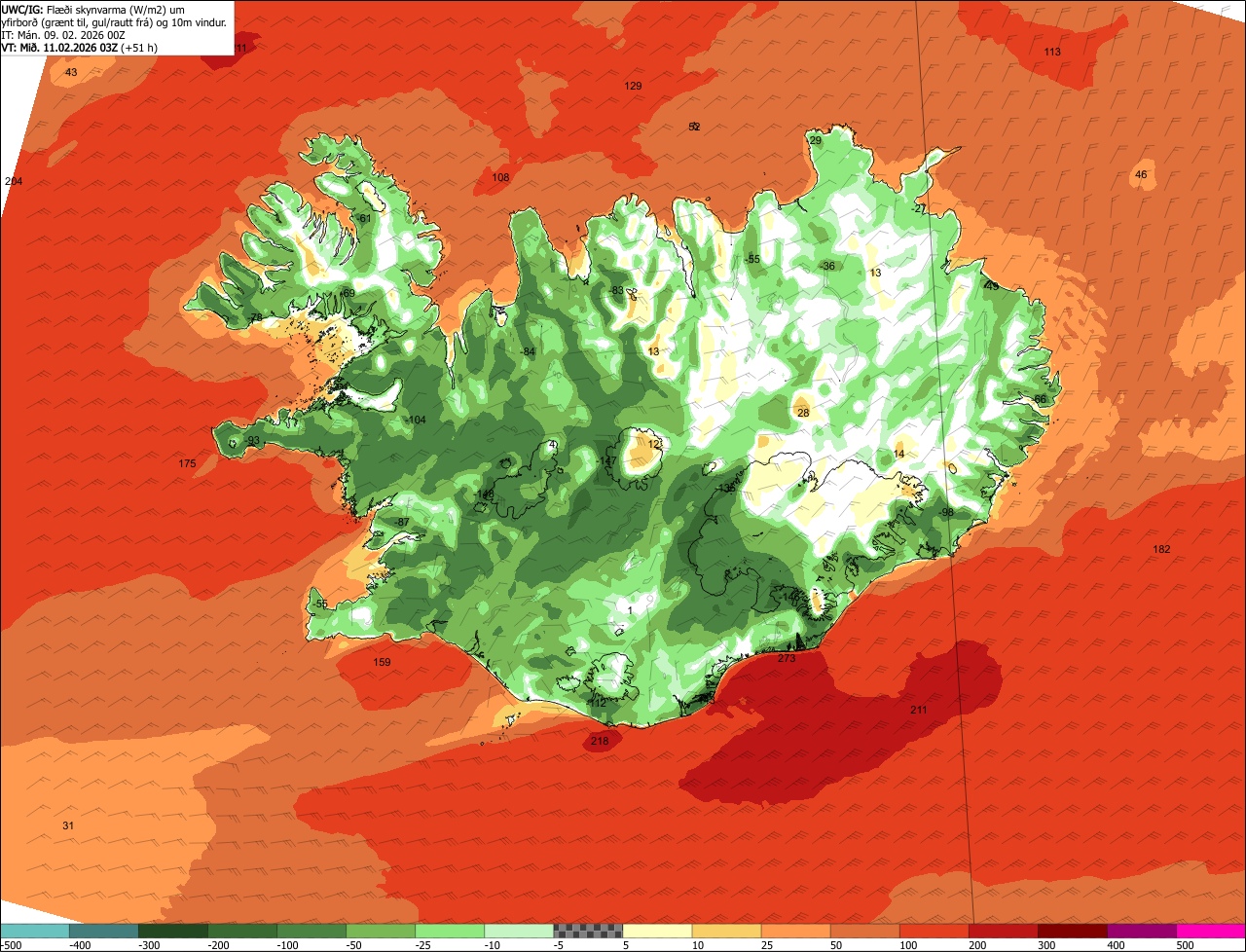Click the flux value 159 off the southwest coast

pyautogui.click(x=383, y=662)
